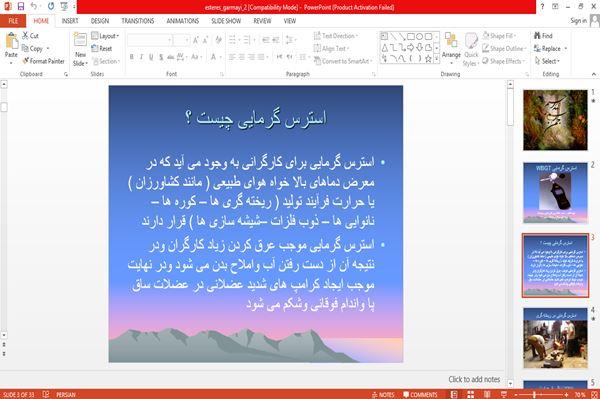Viewport: 600px width, 399px height.
Task: Center align text in Paragraph group
Action: click(x=241, y=57)
